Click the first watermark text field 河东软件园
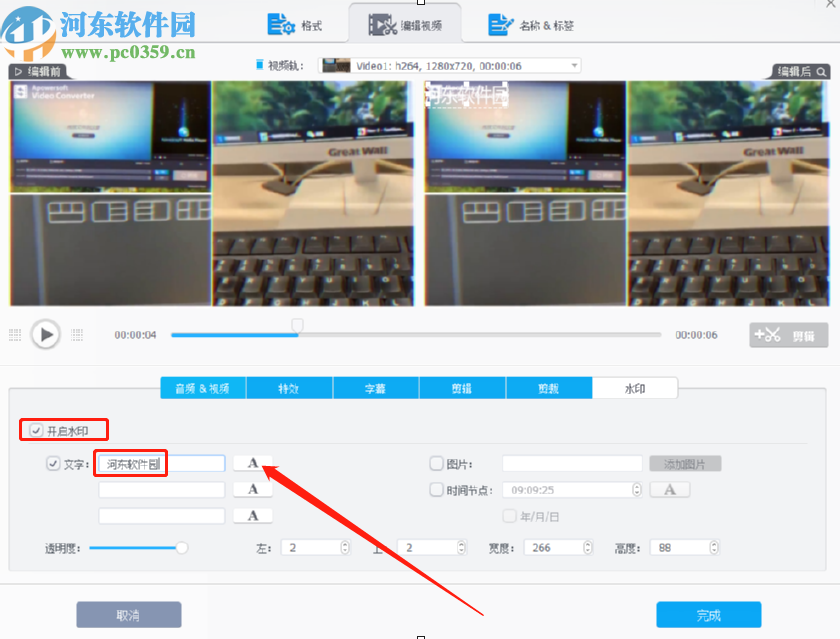Viewport: 840px width, 639px height. click(x=161, y=463)
